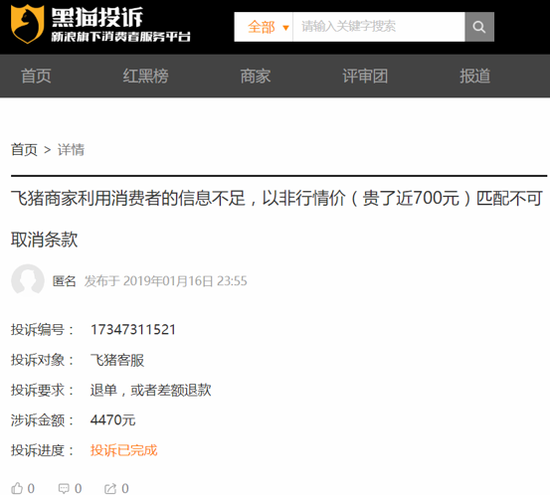
Task: Click the 黑猫投诉 site title text
Action: [97, 17]
